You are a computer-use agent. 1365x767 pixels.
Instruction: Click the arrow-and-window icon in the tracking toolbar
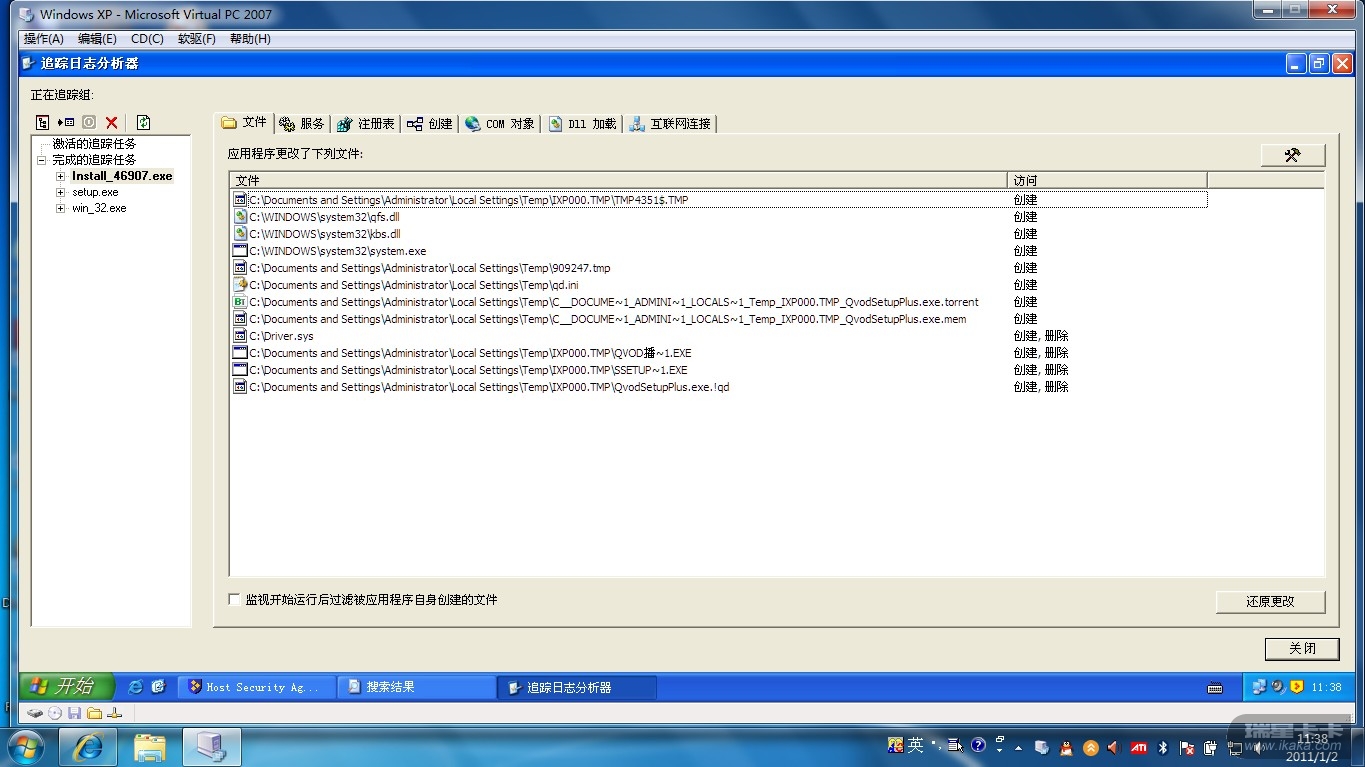click(x=66, y=122)
